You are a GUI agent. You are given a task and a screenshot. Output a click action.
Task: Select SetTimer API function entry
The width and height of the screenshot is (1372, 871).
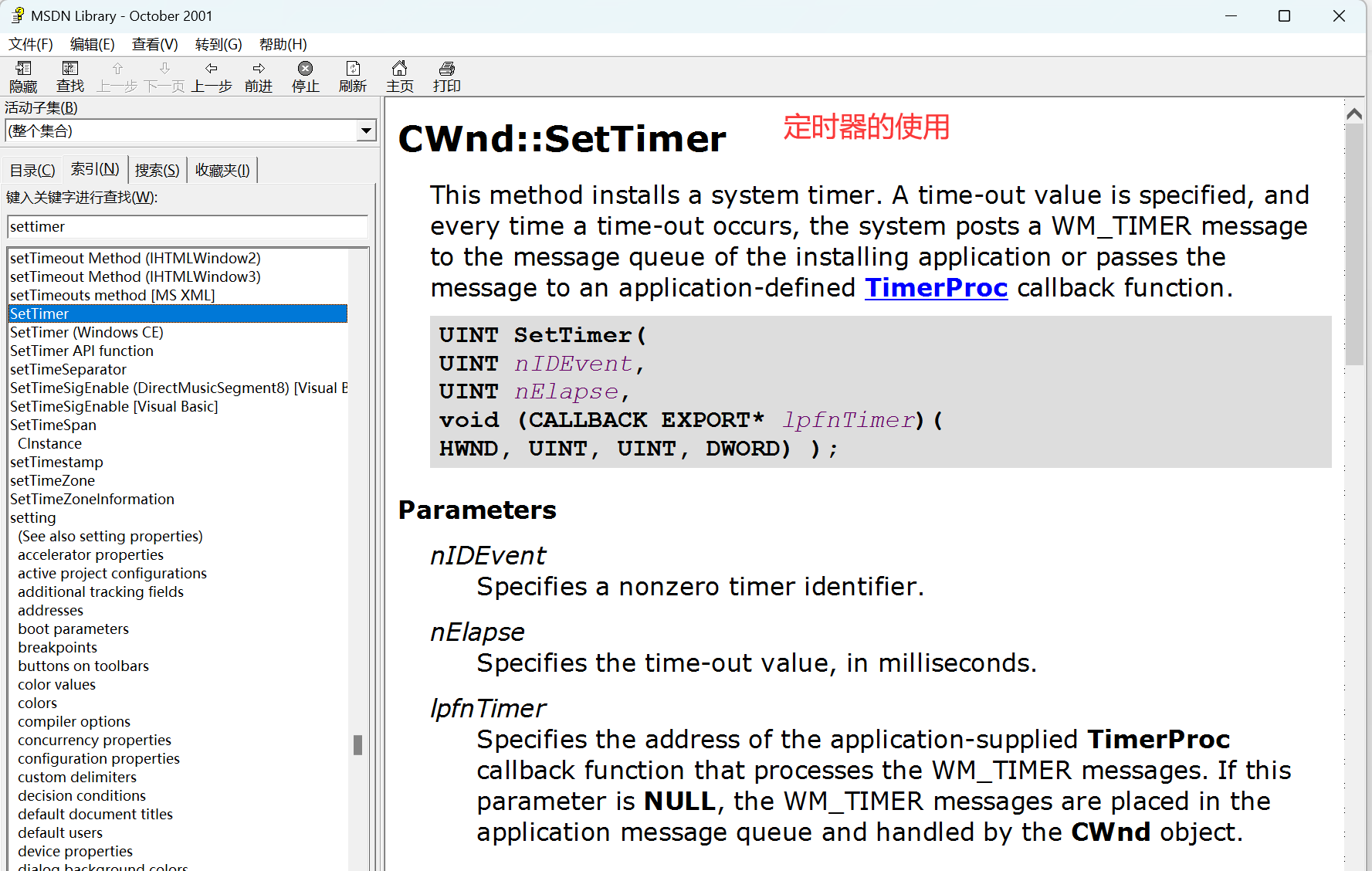(82, 351)
